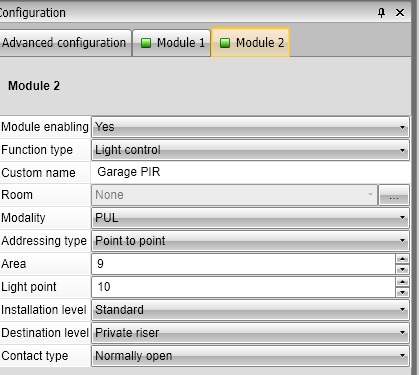Open the Room dropdown showing None
The height and width of the screenshot is (375, 419).
pos(235,195)
